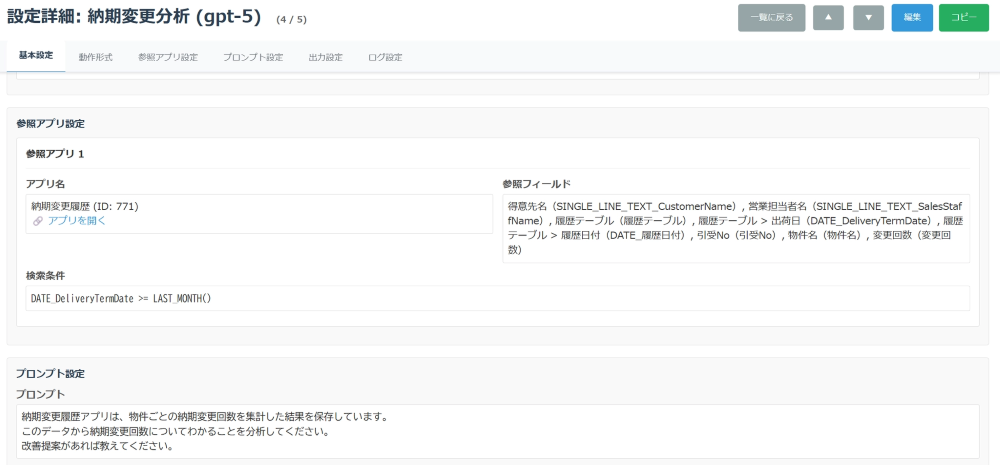Go to next setting with down arrow
This screenshot has height=465, width=1000.
pyautogui.click(x=869, y=18)
